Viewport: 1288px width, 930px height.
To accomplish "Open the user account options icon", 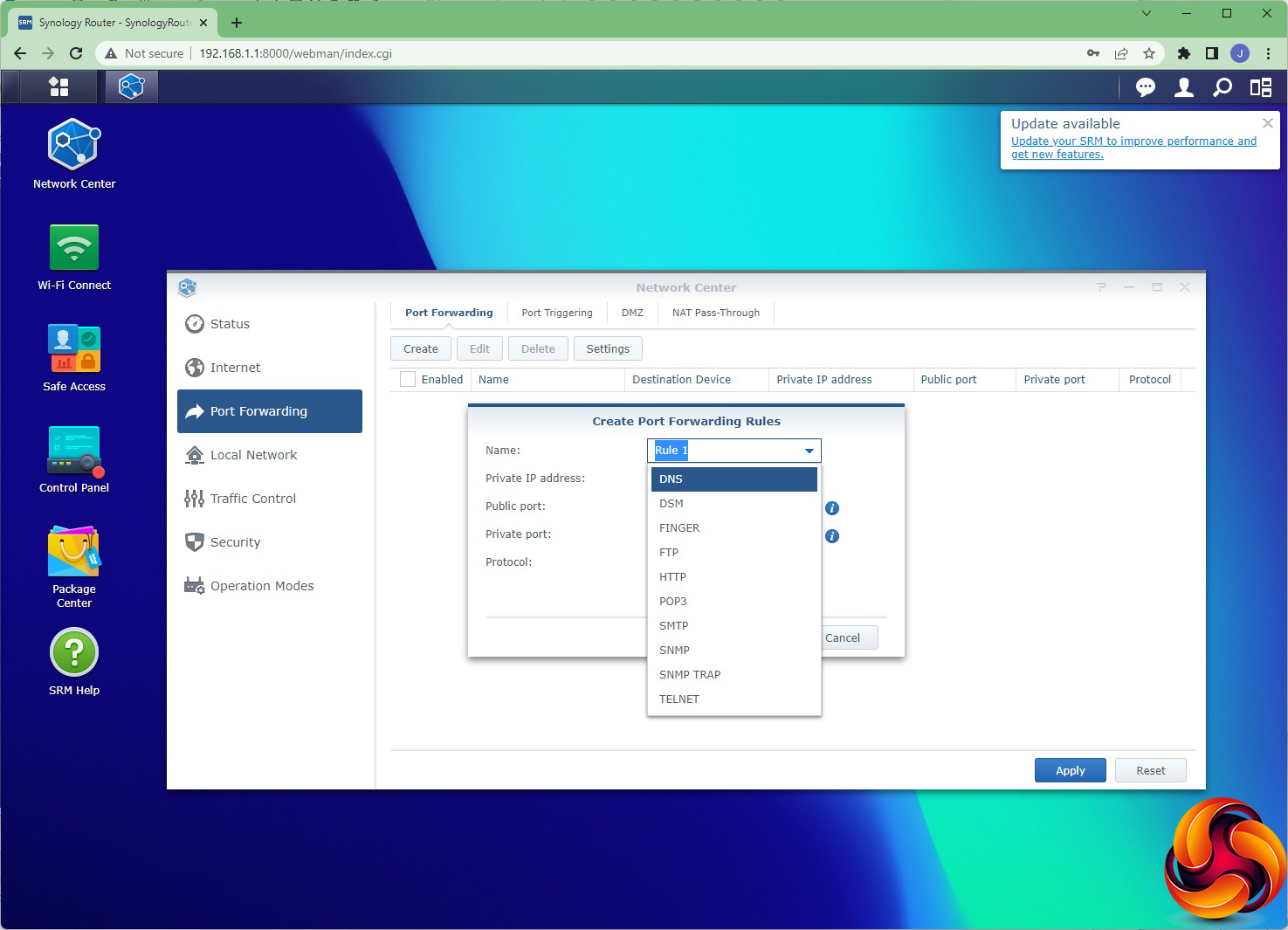I will pyautogui.click(x=1184, y=86).
